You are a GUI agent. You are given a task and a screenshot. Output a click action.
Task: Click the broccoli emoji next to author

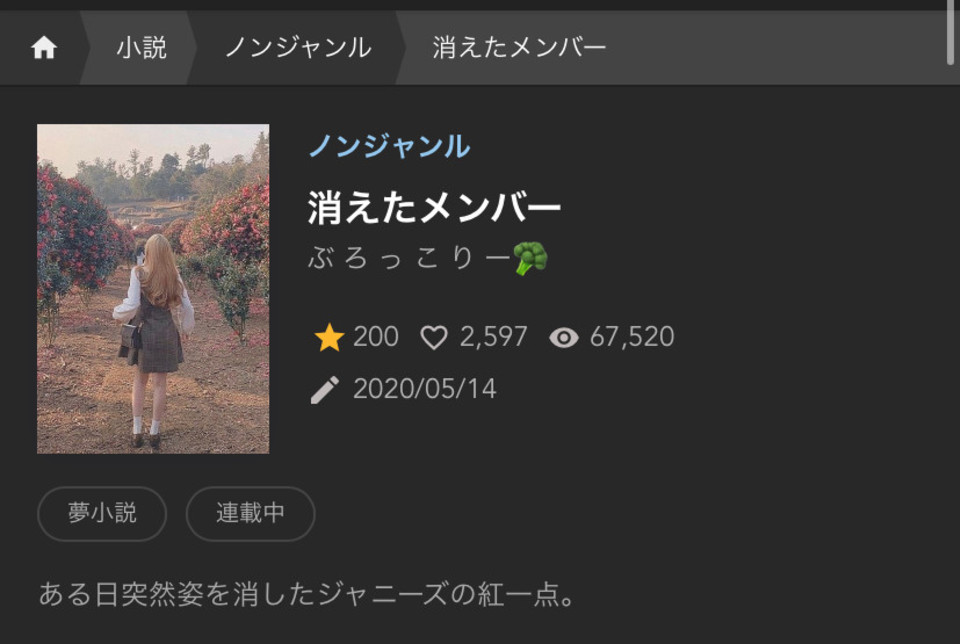530,258
